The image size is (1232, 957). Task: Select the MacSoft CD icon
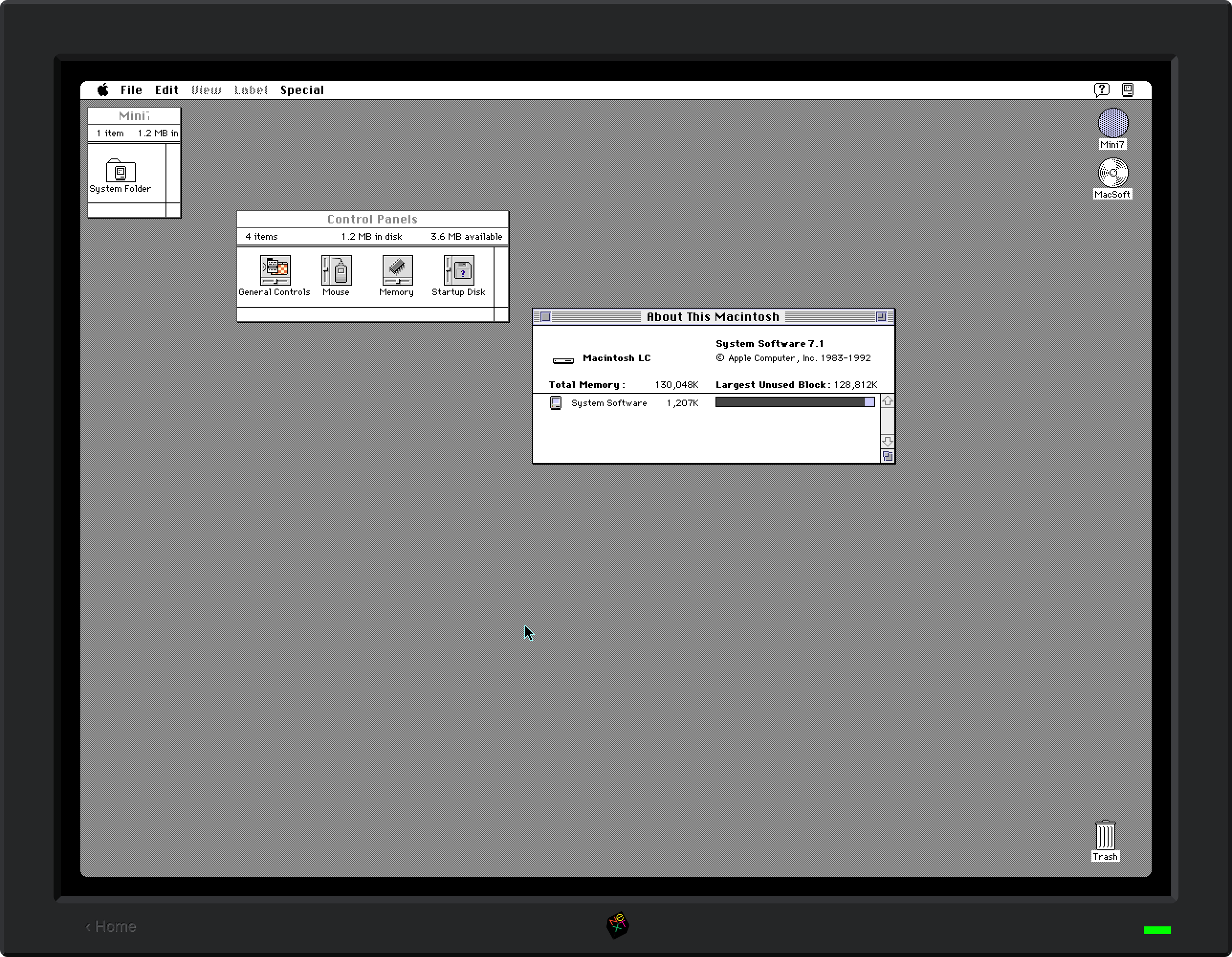1112,173
